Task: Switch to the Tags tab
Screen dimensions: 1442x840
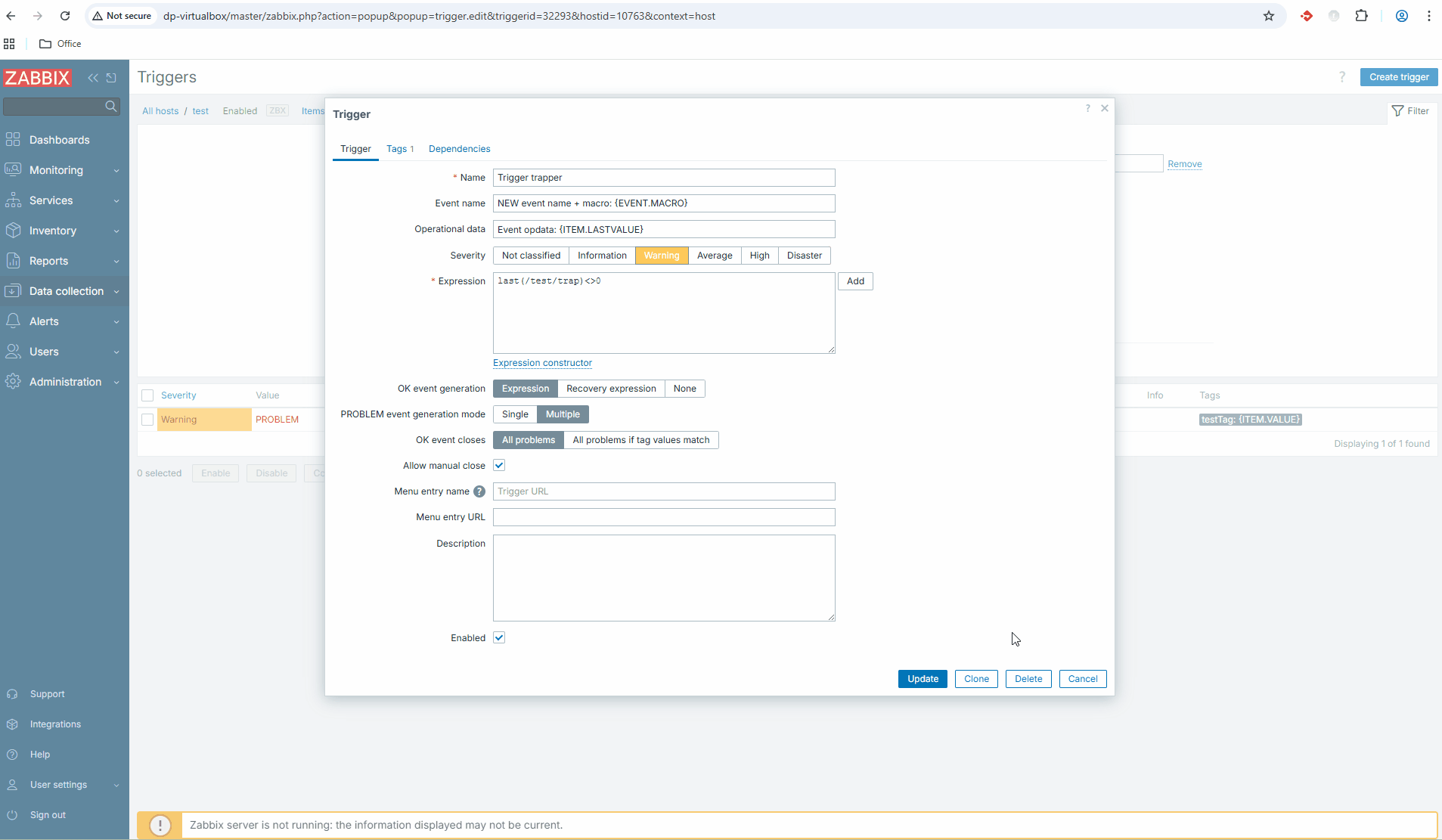Action: pyautogui.click(x=399, y=149)
